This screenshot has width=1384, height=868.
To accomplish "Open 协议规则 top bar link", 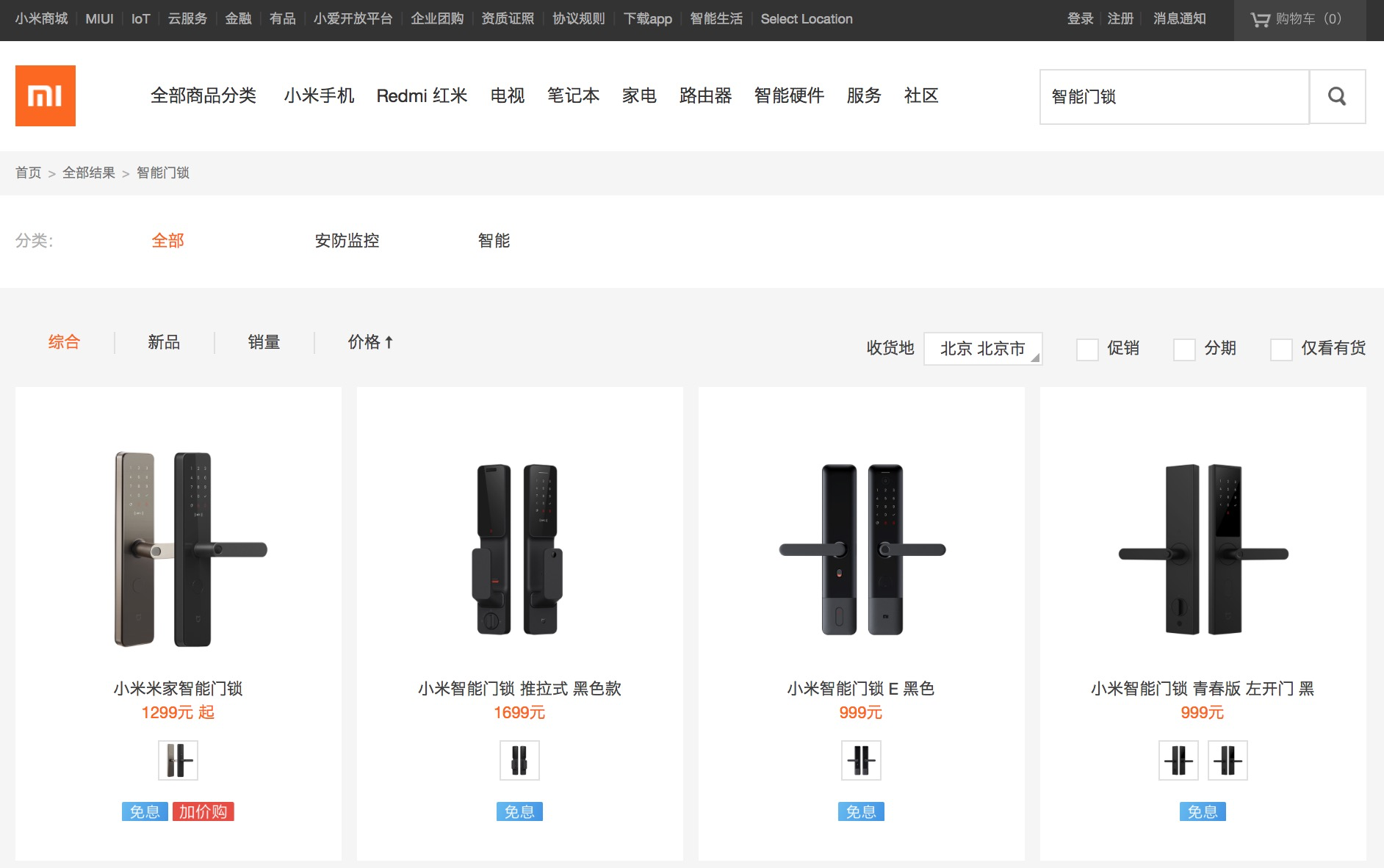I will [x=579, y=19].
